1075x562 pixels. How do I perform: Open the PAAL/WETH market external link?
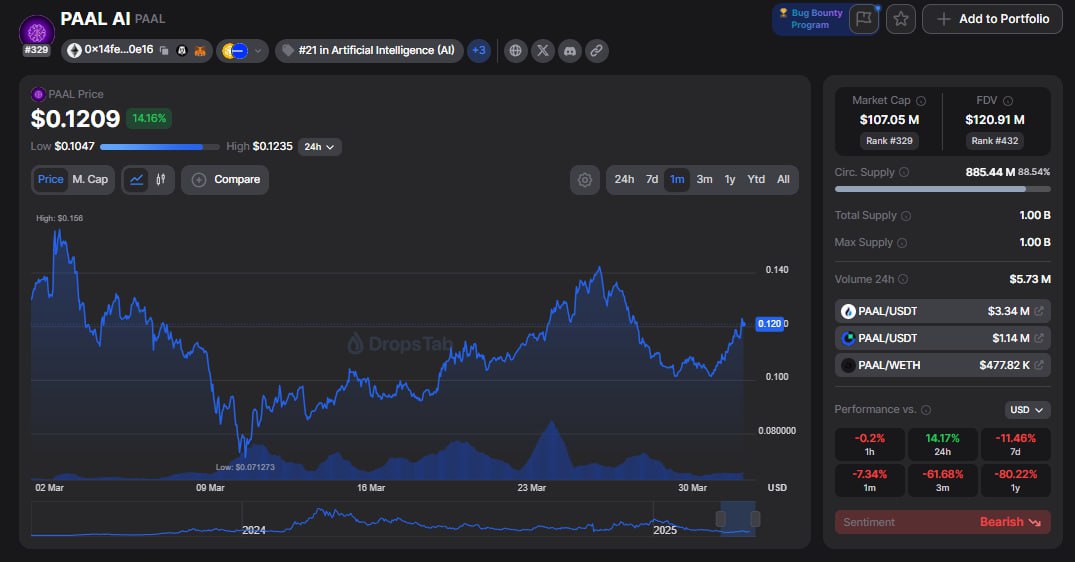(x=1039, y=365)
